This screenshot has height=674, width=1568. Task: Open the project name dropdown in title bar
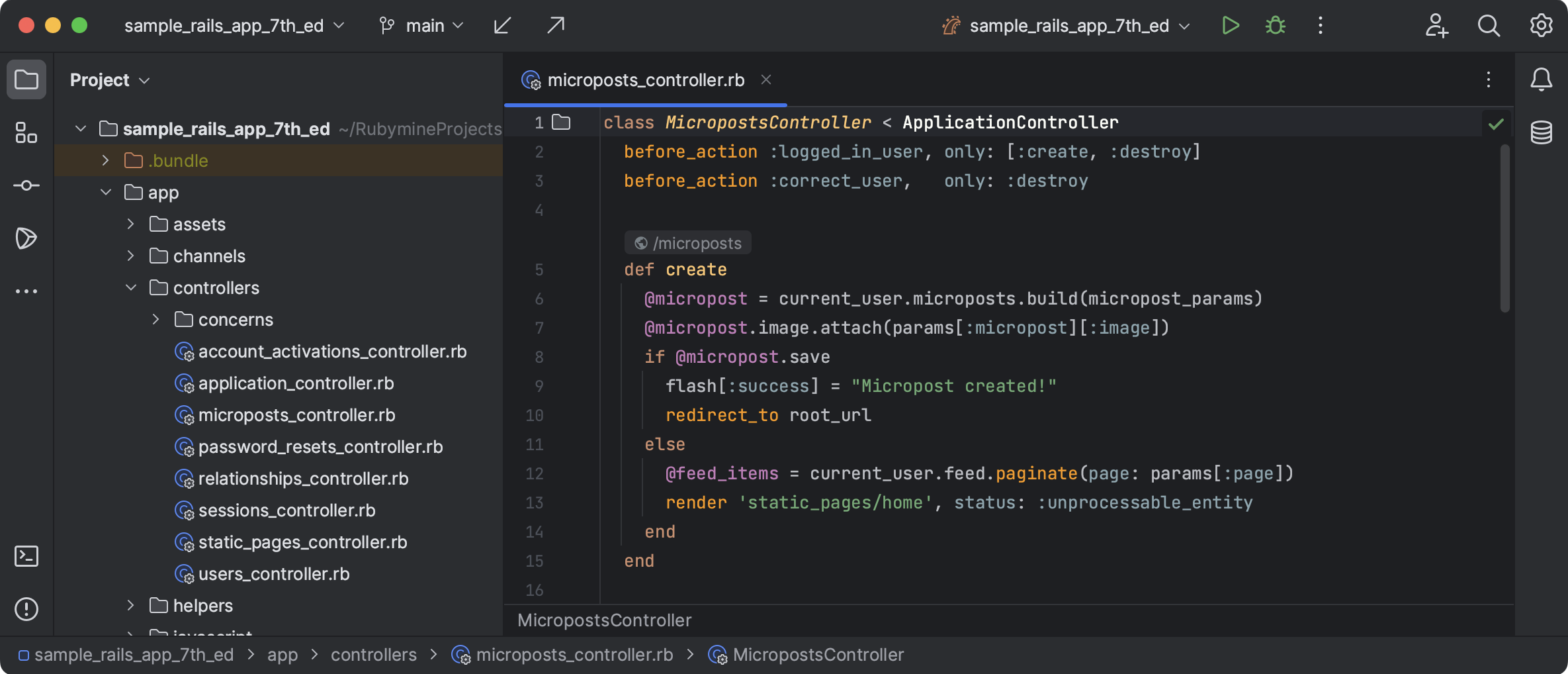pyautogui.click(x=234, y=26)
